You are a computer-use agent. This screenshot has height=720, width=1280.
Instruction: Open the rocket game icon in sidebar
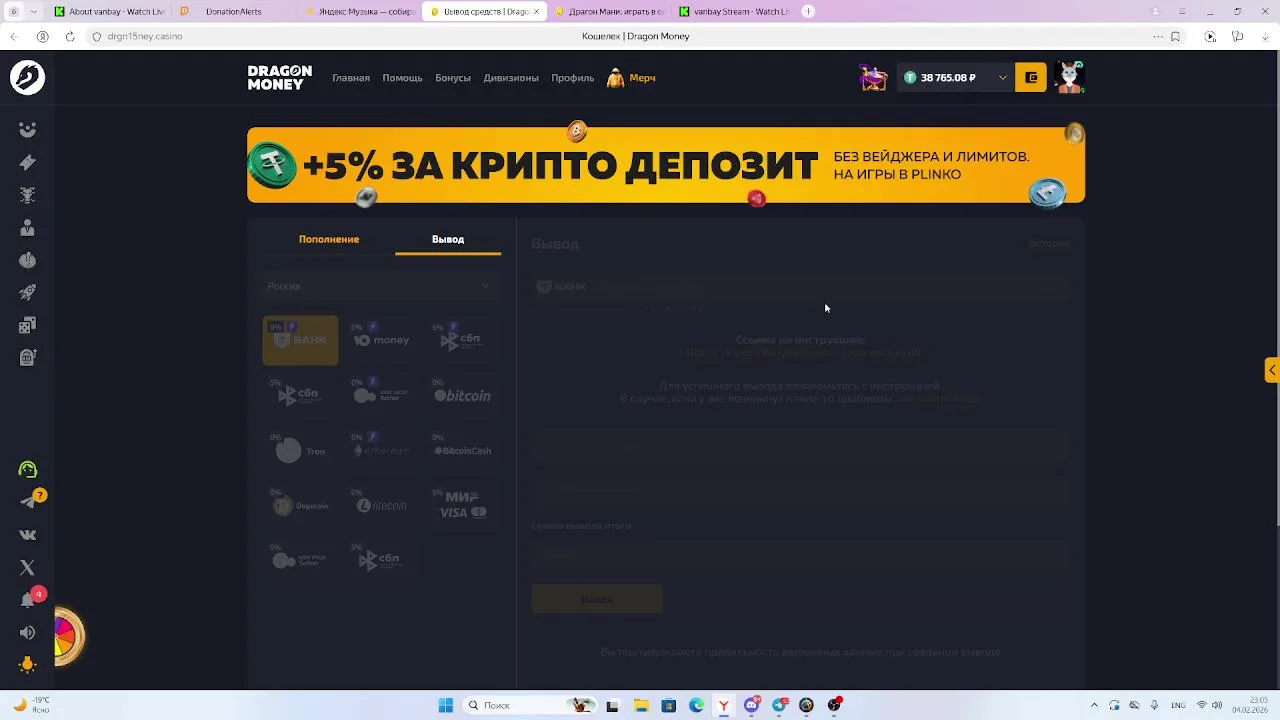click(27, 292)
